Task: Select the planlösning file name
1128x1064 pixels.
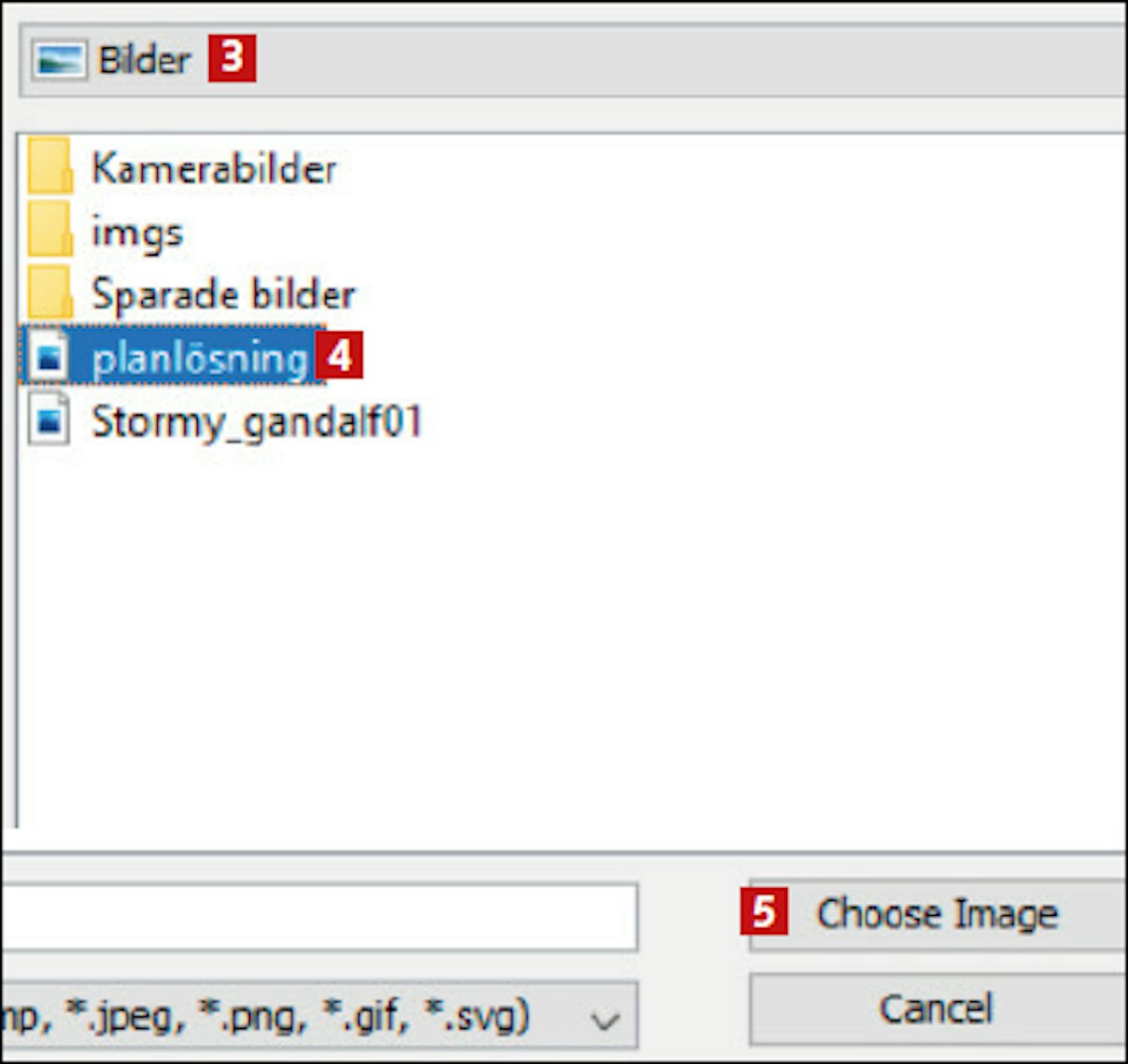Action: tap(200, 359)
